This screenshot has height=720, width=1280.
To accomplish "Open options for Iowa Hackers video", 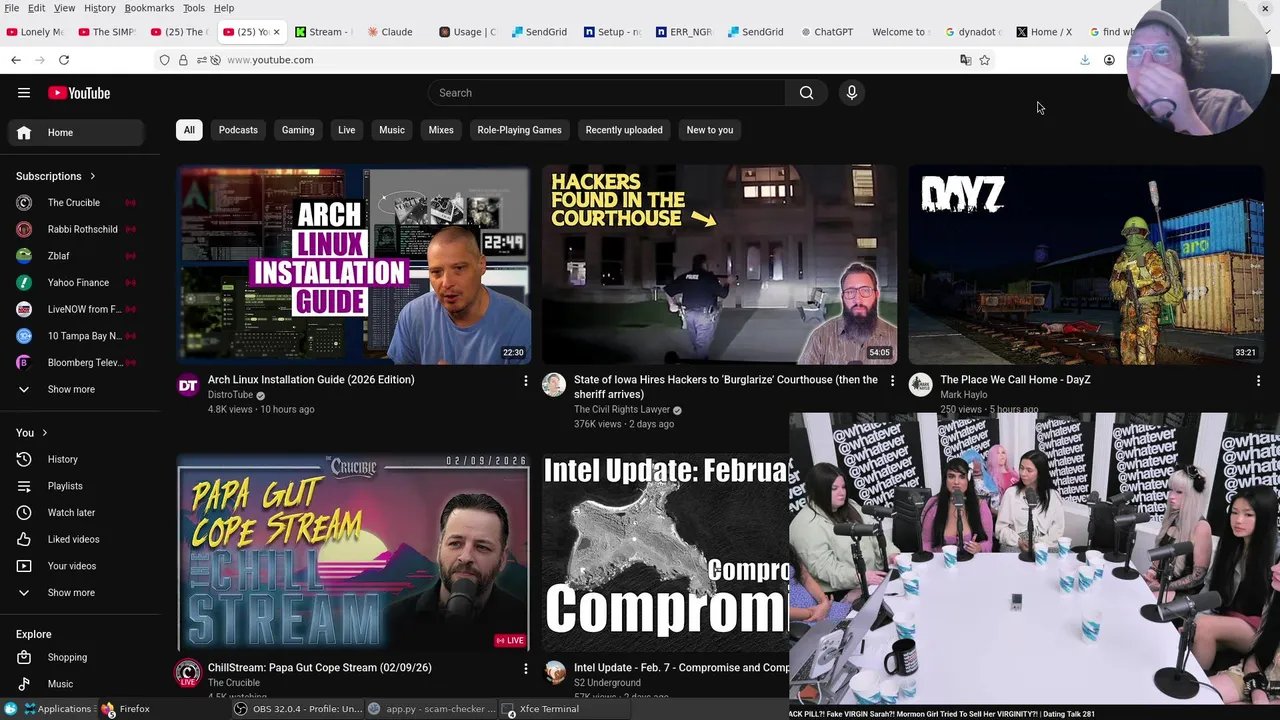I will [x=892, y=381].
